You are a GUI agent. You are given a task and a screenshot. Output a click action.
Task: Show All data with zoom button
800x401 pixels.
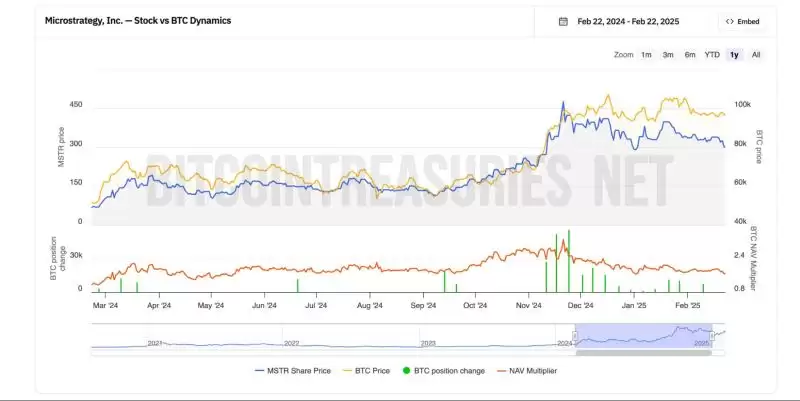pos(756,55)
